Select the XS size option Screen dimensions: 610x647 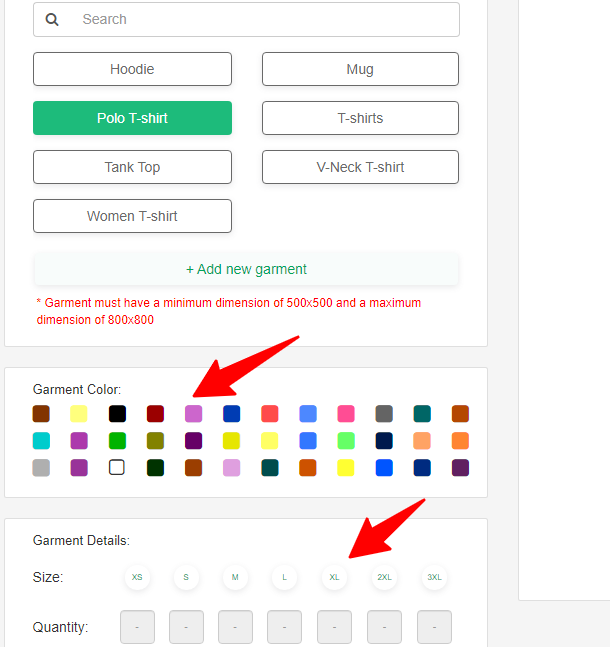coord(137,577)
